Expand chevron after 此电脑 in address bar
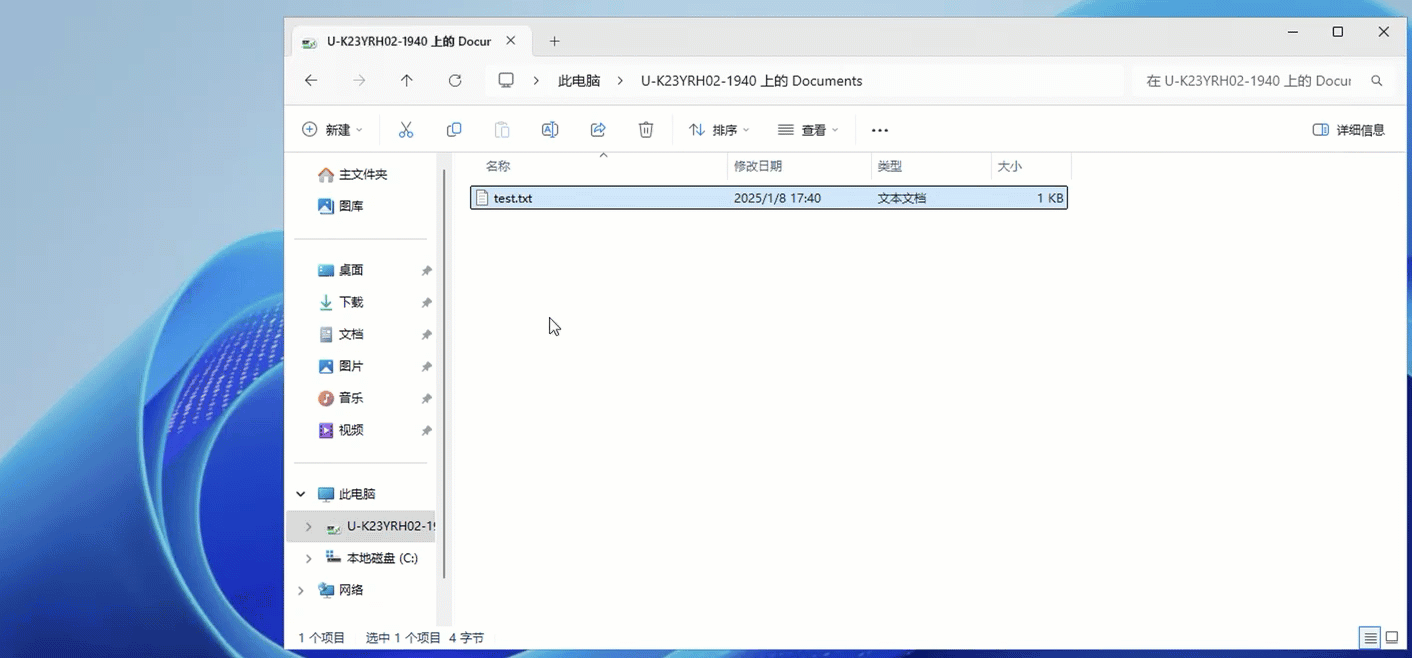This screenshot has height=658, width=1412. tap(621, 80)
